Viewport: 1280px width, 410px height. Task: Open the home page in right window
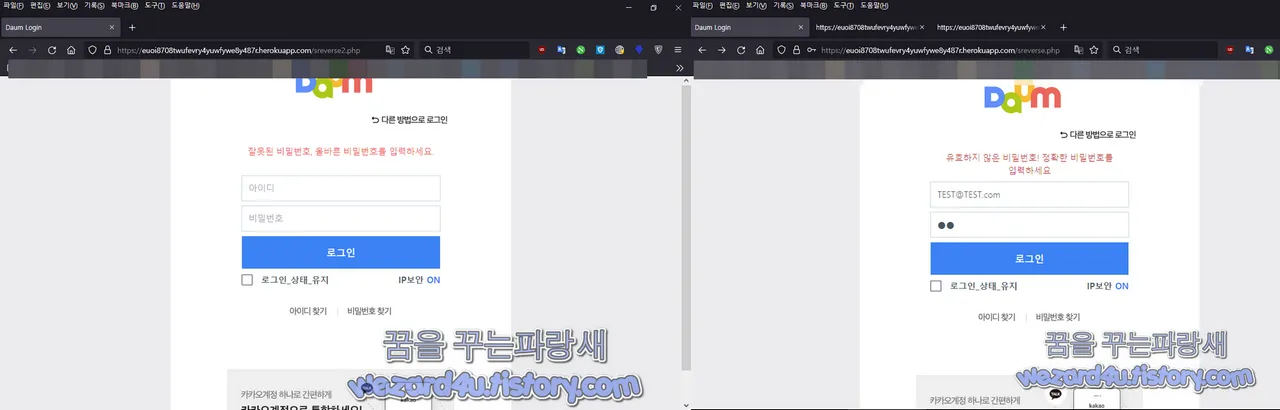(x=761, y=49)
